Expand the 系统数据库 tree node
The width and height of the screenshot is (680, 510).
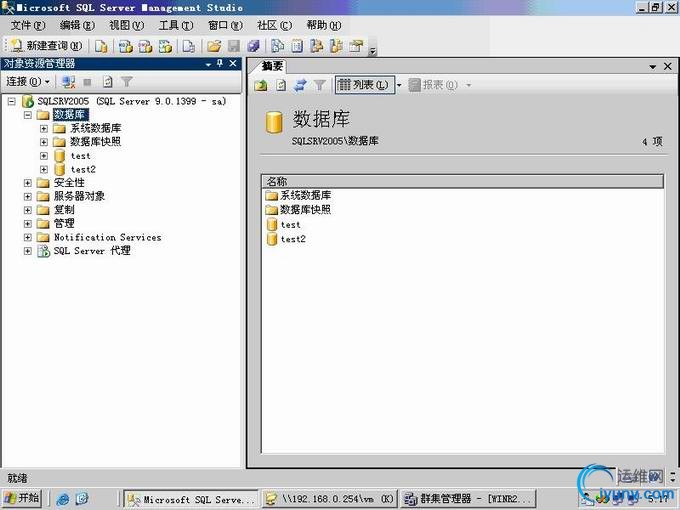[x=44, y=128]
